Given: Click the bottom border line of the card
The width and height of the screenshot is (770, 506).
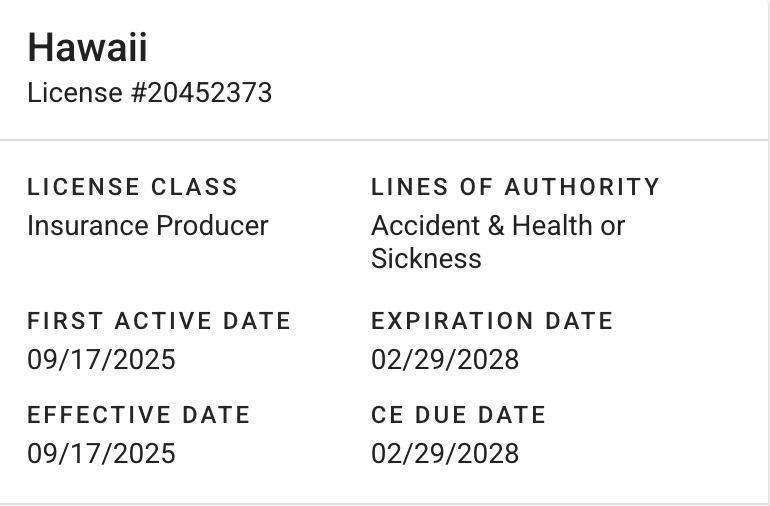Looking at the screenshot, I should coord(384,503).
